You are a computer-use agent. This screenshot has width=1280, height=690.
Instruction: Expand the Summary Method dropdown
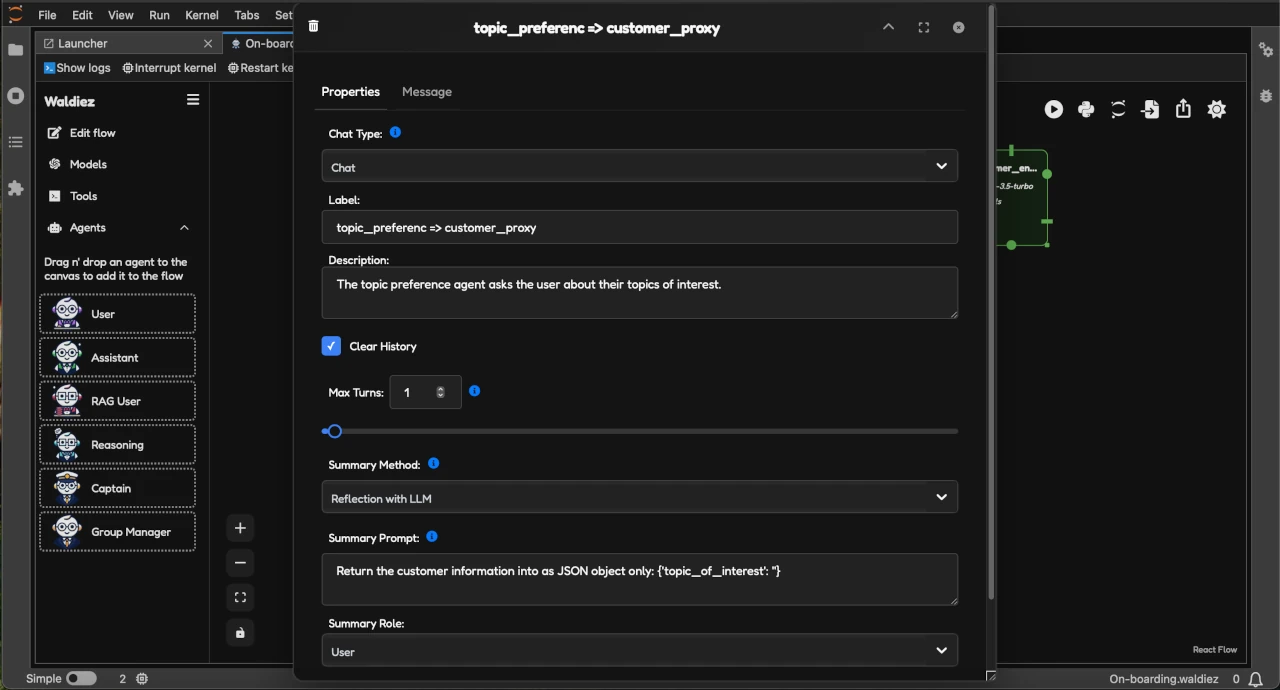click(x=639, y=497)
